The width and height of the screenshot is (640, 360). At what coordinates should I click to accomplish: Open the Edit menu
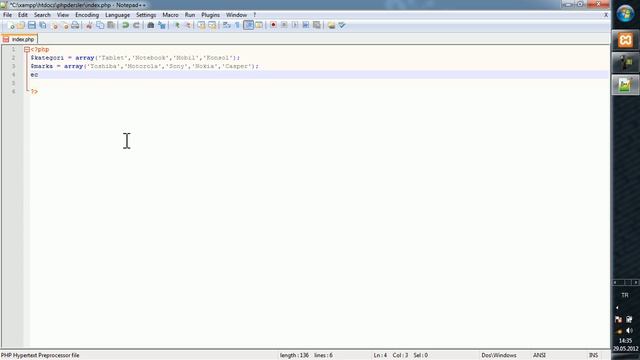pyautogui.click(x=23, y=15)
